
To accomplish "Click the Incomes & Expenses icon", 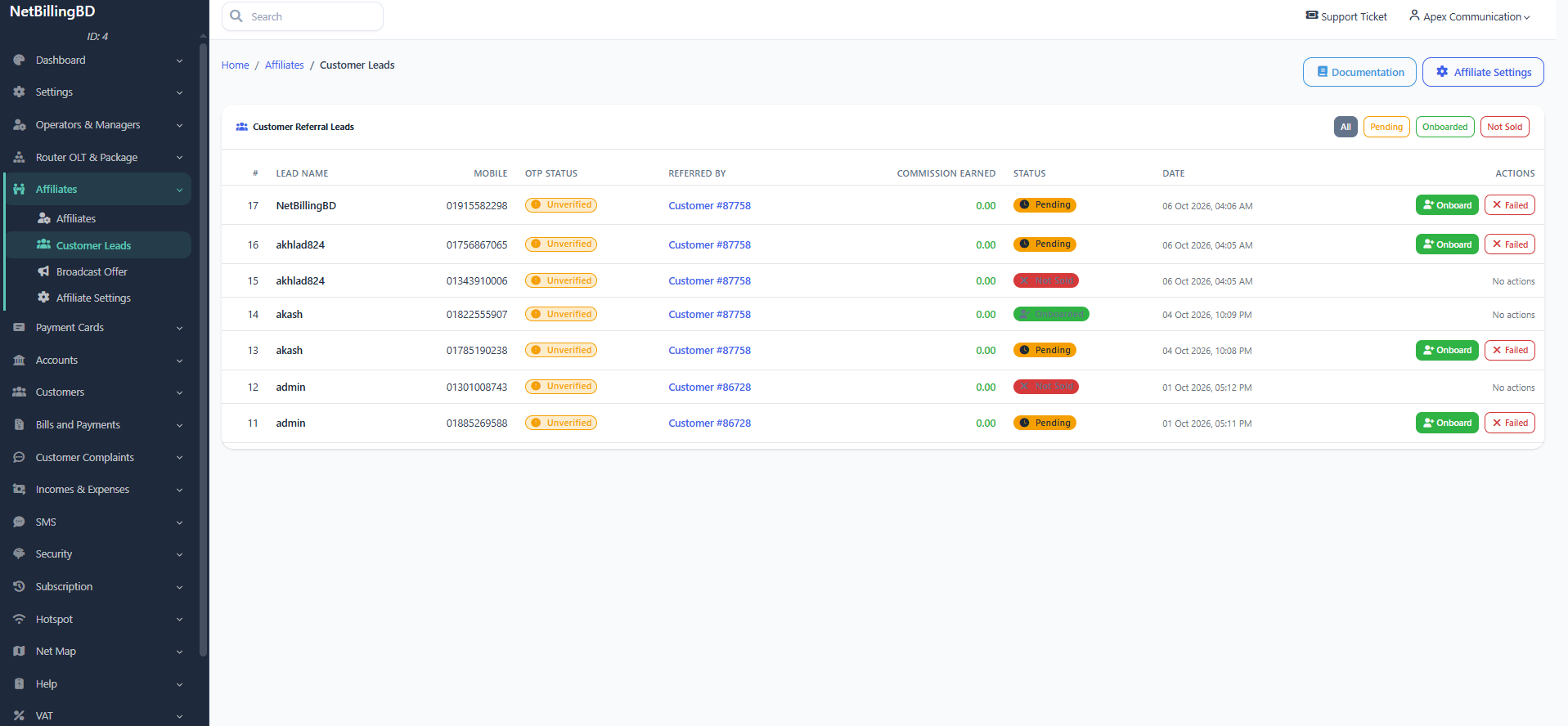I will tap(19, 490).
